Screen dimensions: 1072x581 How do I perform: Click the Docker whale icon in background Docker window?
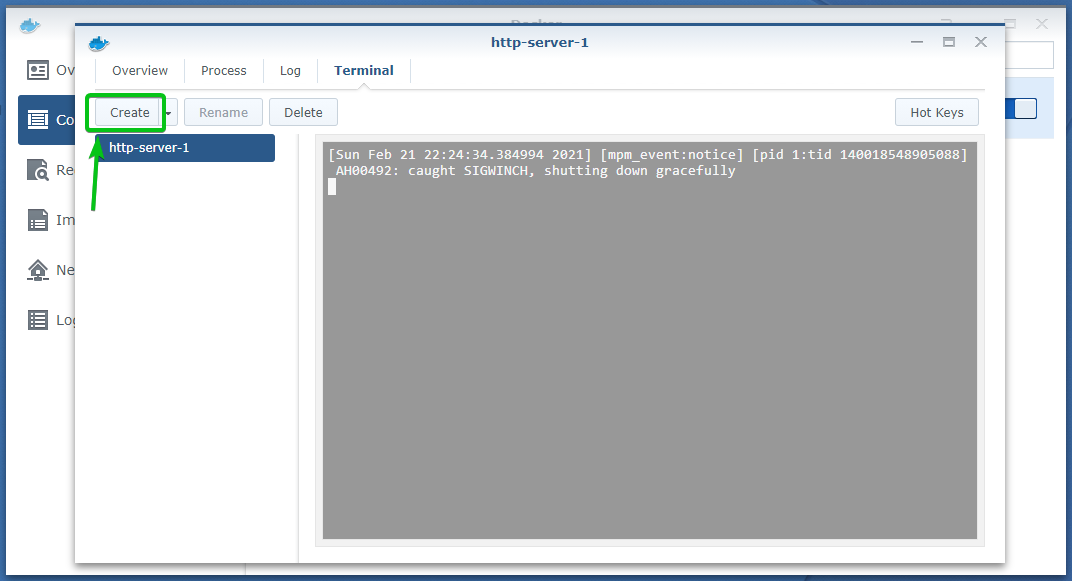pyautogui.click(x=29, y=26)
